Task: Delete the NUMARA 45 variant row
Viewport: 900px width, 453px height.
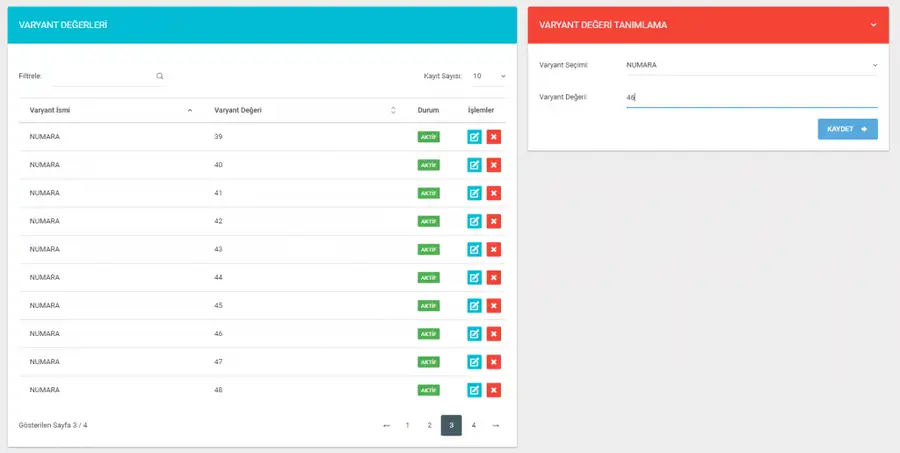Action: click(494, 305)
